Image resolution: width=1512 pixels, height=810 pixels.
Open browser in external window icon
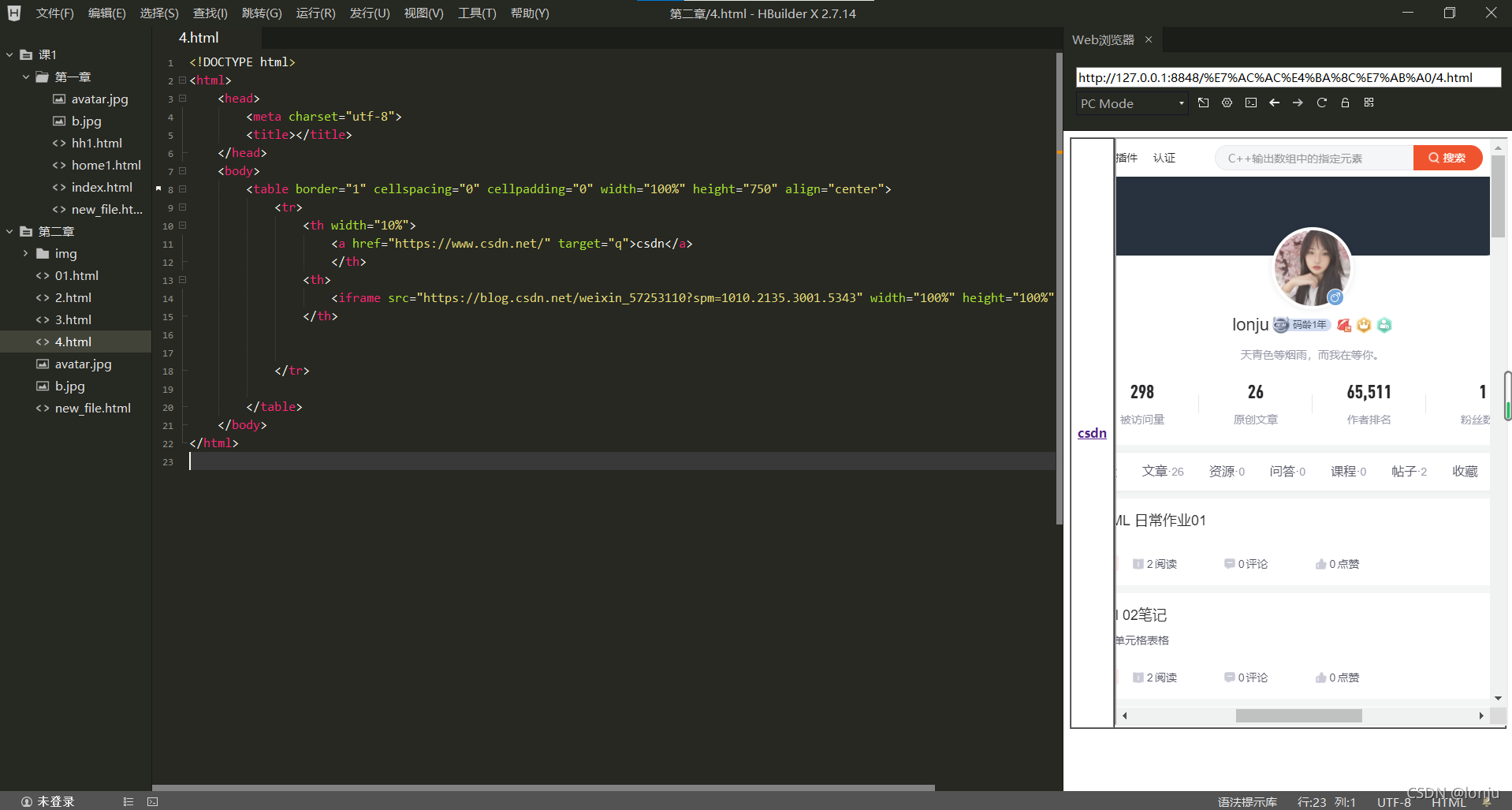(1203, 103)
